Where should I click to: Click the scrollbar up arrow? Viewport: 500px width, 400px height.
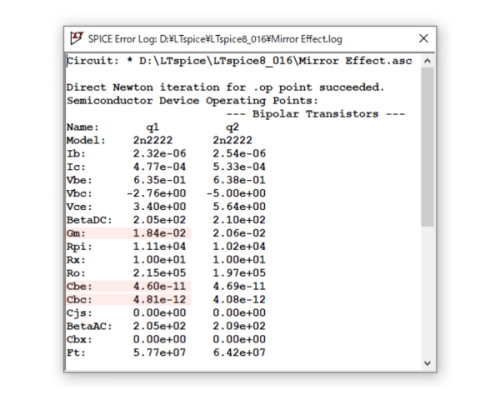pos(427,61)
